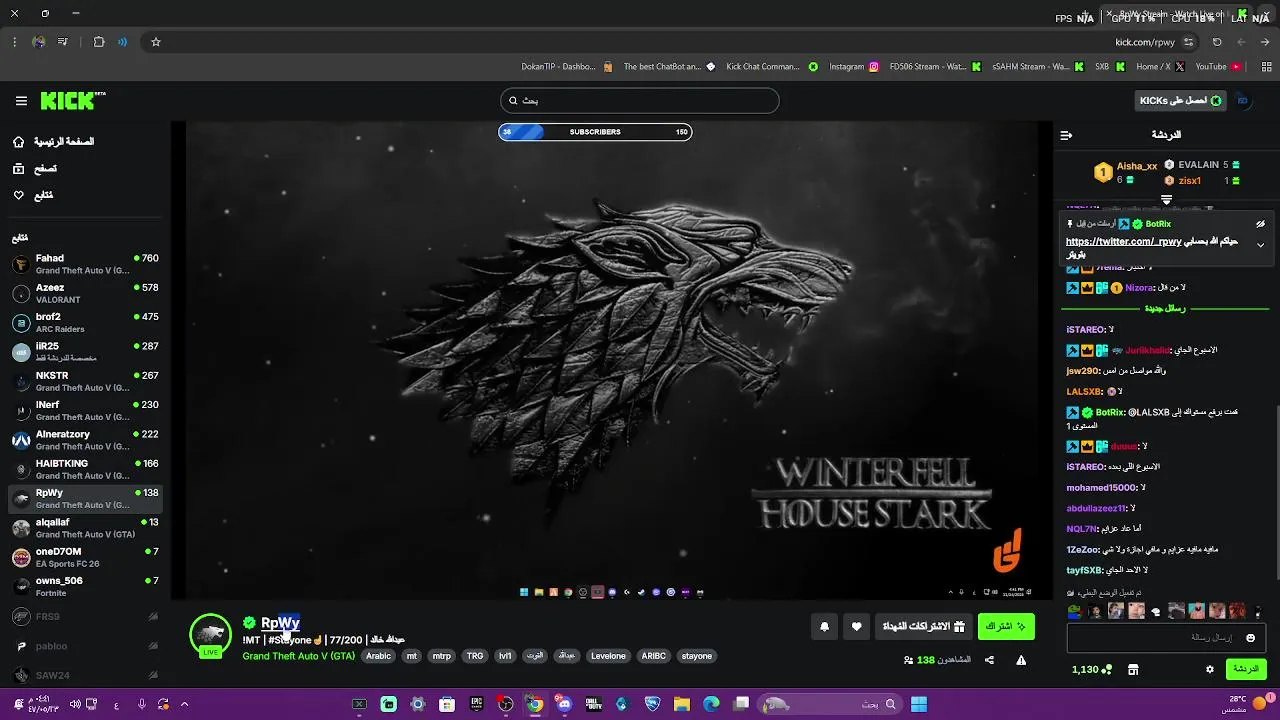Viewport: 1280px width, 720px height.
Task: Open owns_506 Fortnite channel
Action: point(85,586)
